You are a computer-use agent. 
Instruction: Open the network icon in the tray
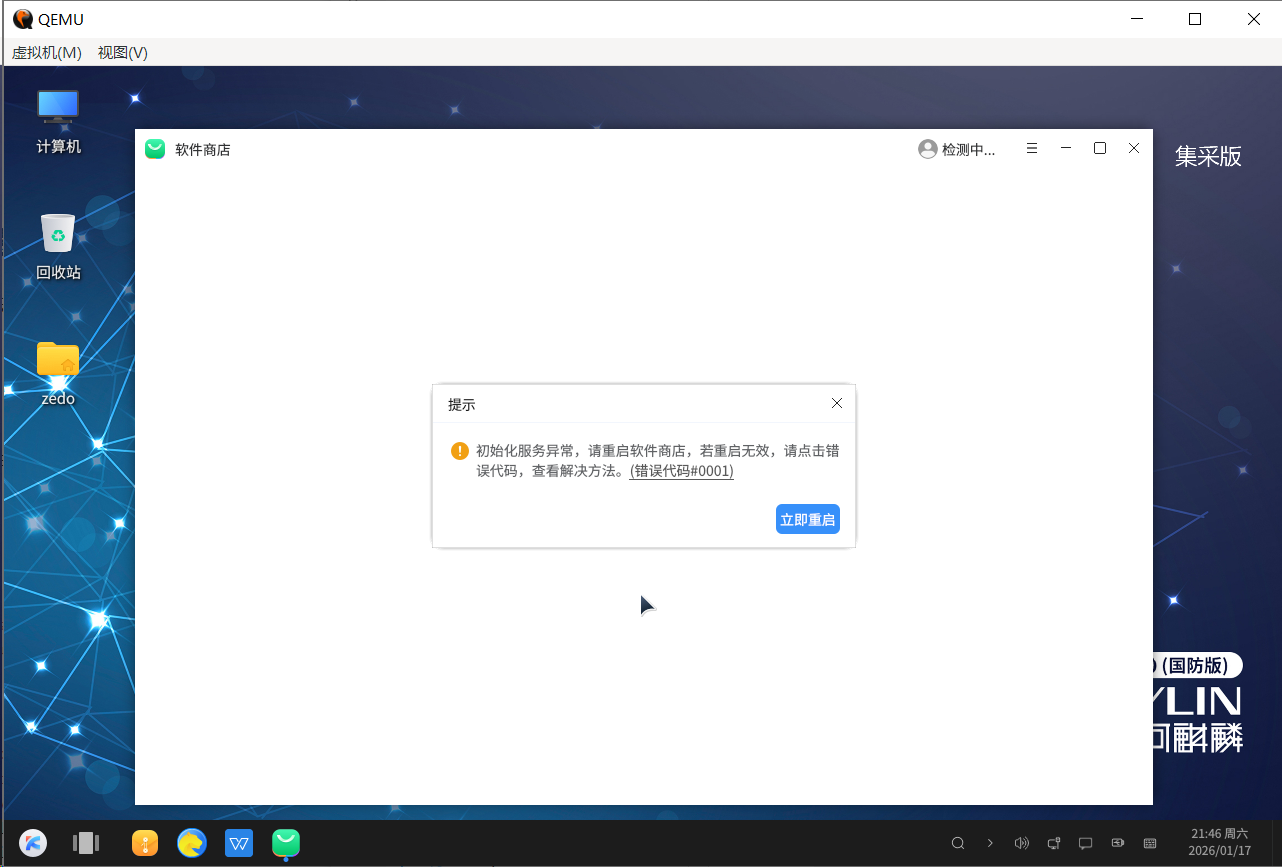point(1053,843)
